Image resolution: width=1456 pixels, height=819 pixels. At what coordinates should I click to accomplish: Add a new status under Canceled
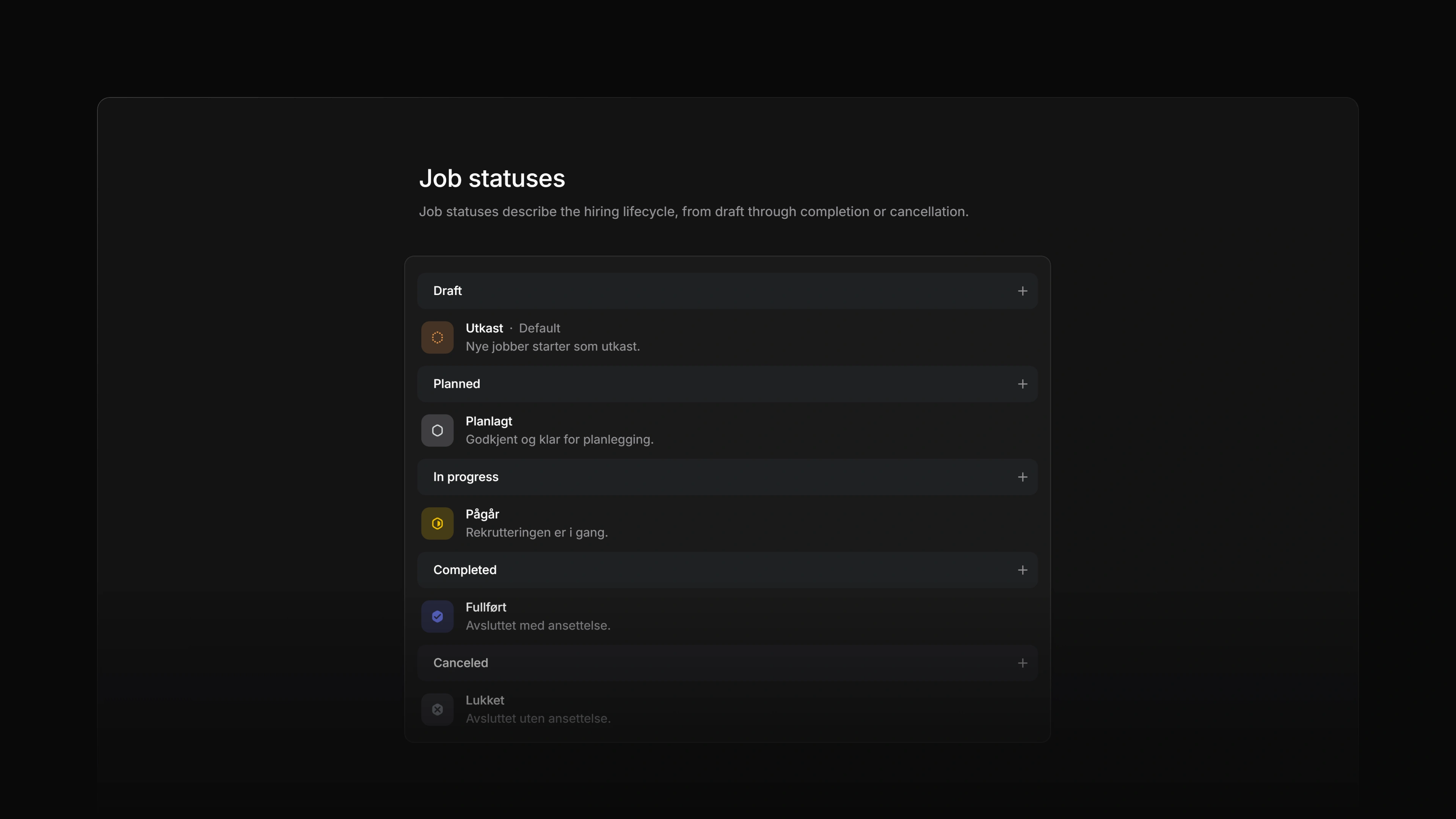[1023, 663]
